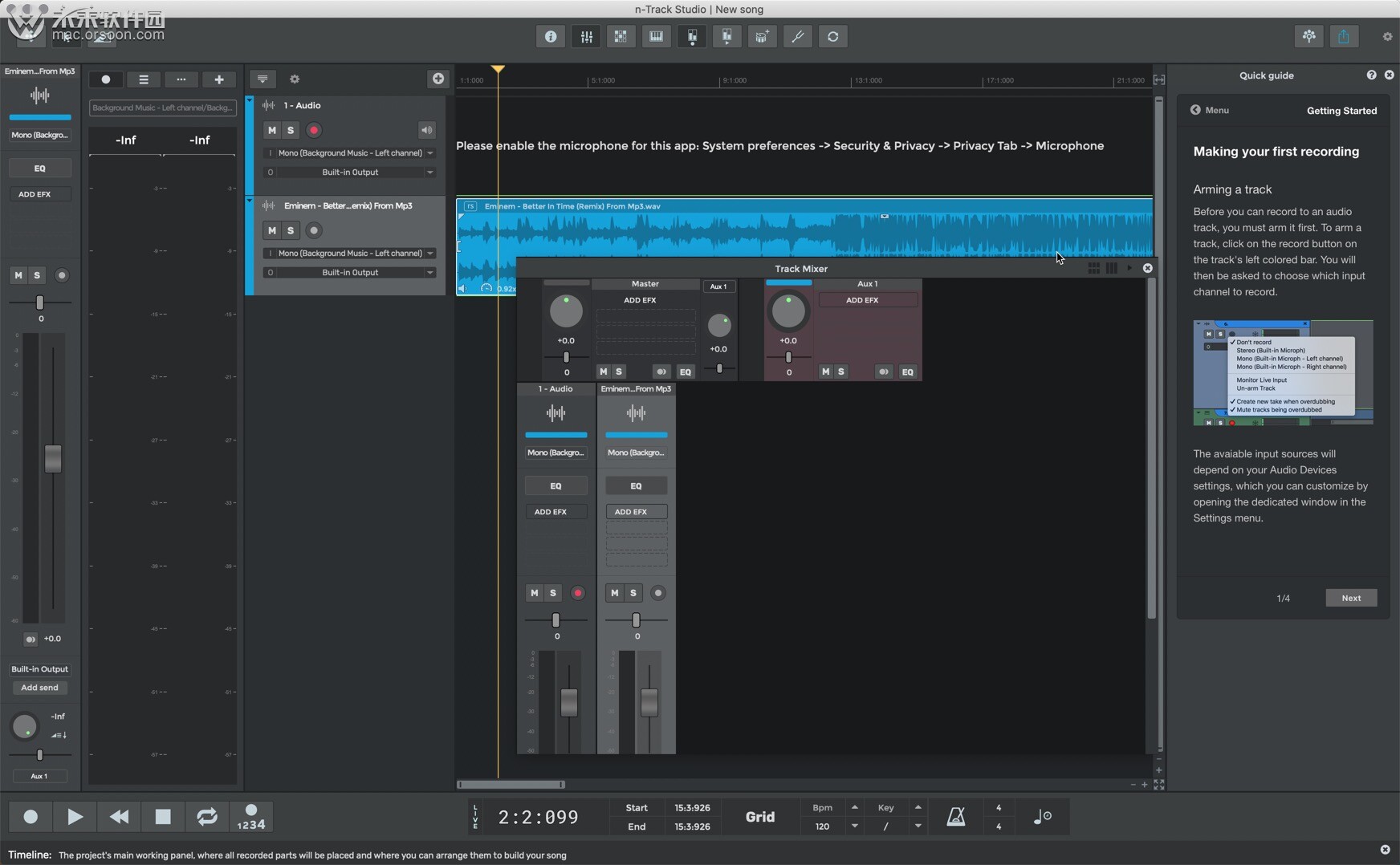Toggle the playback level meters icon

click(x=727, y=36)
